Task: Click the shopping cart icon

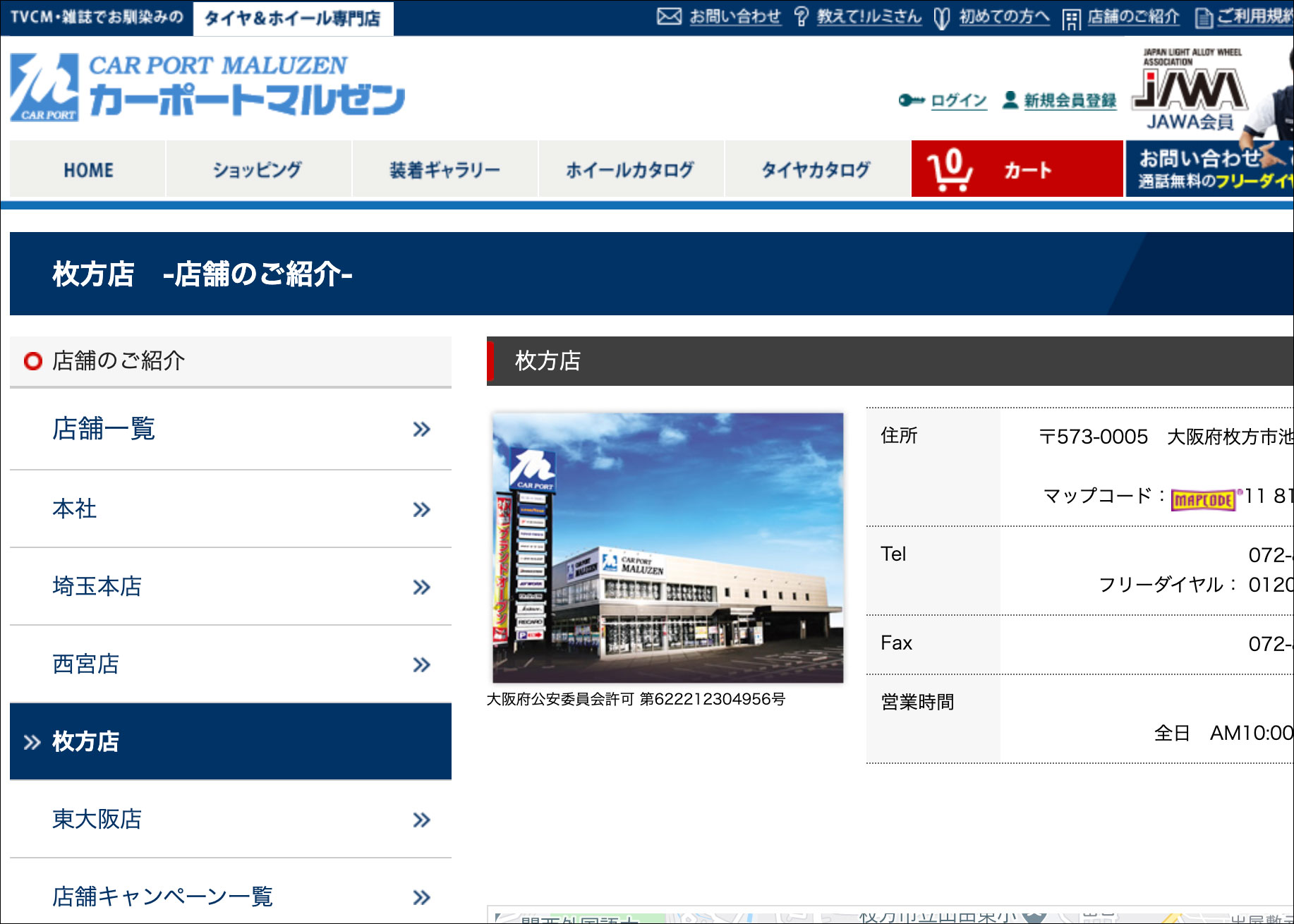Action: point(949,170)
